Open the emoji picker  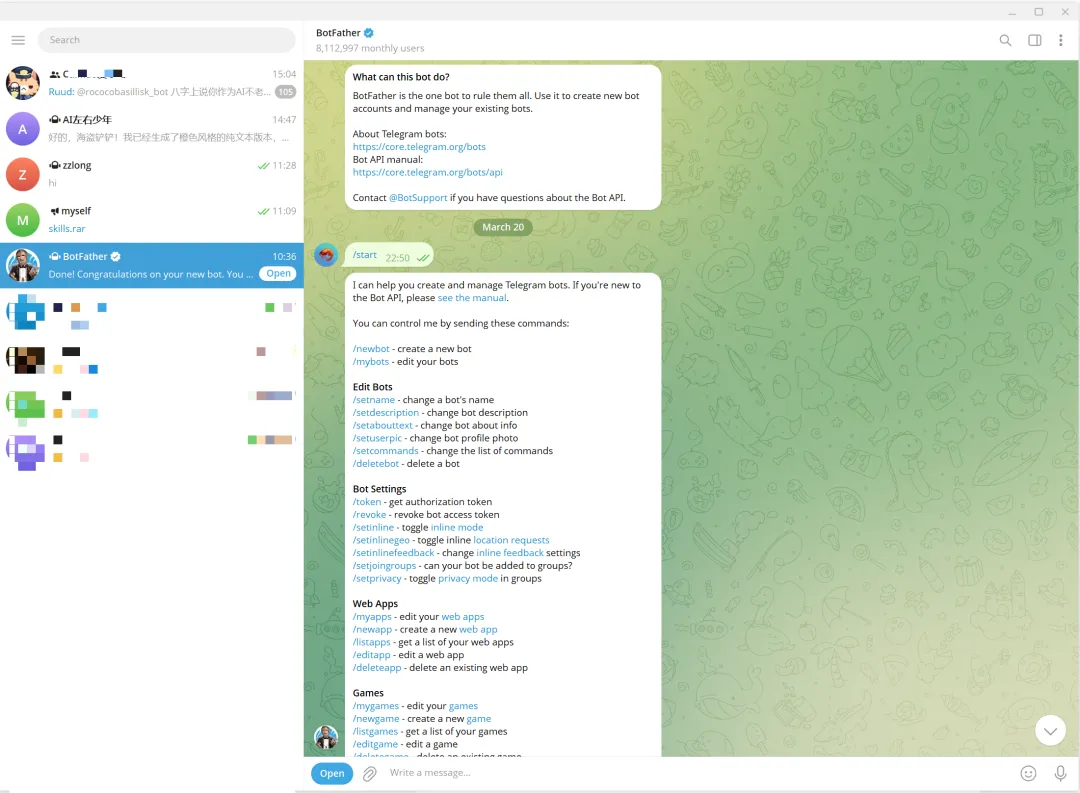[1028, 773]
